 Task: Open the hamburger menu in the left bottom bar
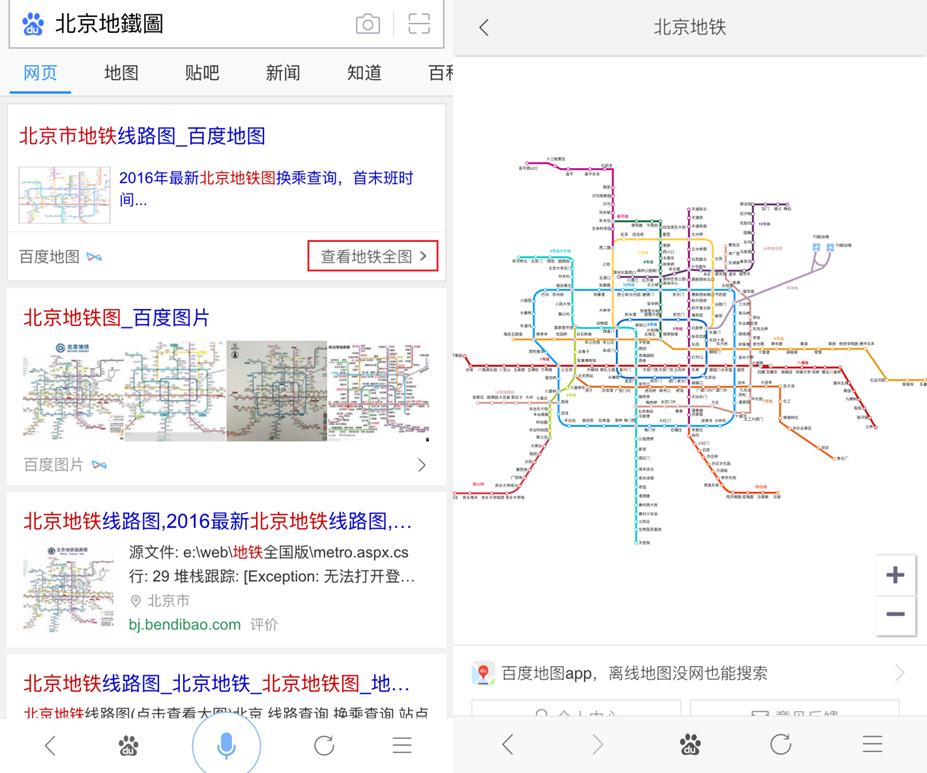[401, 745]
